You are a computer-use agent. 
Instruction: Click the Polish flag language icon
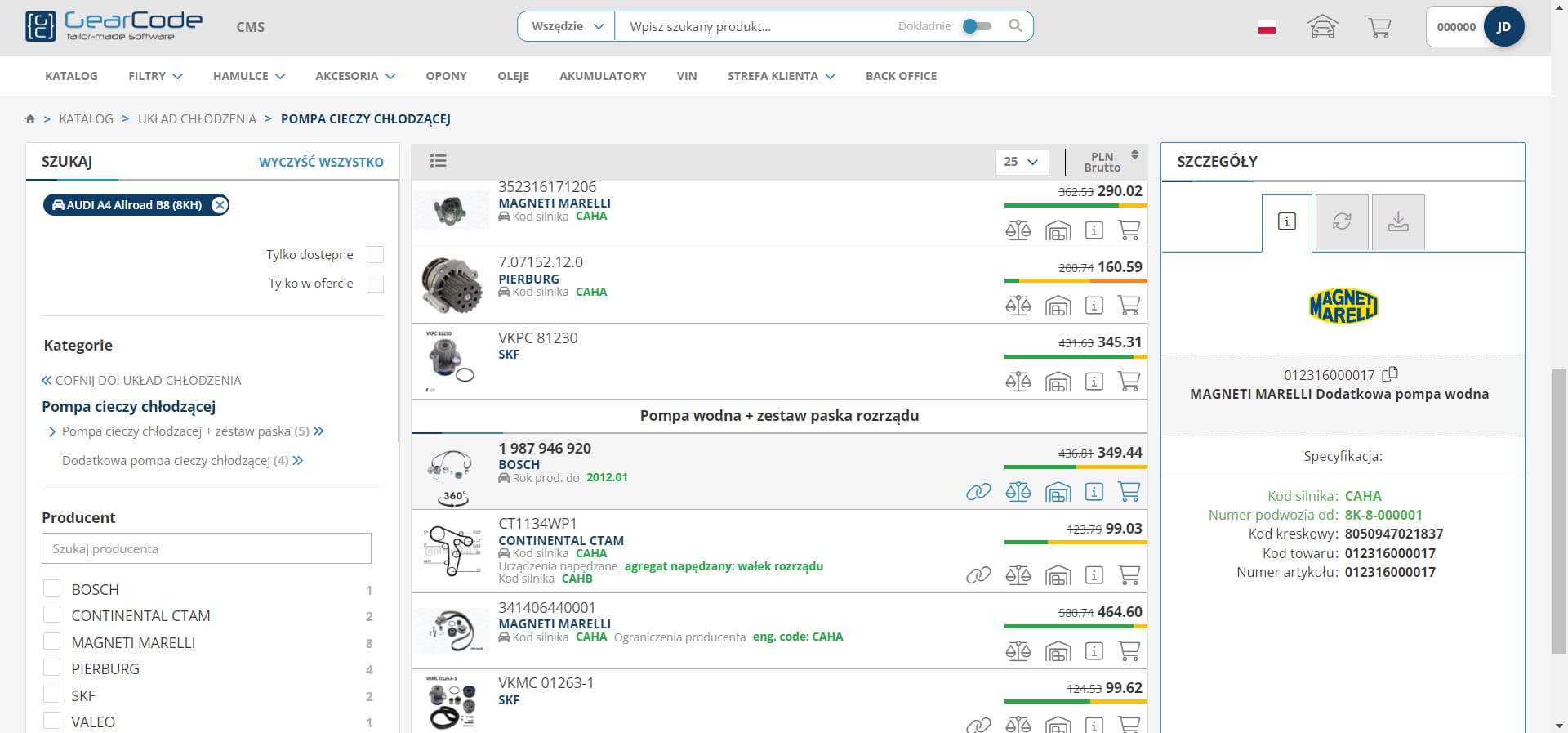point(1267,28)
